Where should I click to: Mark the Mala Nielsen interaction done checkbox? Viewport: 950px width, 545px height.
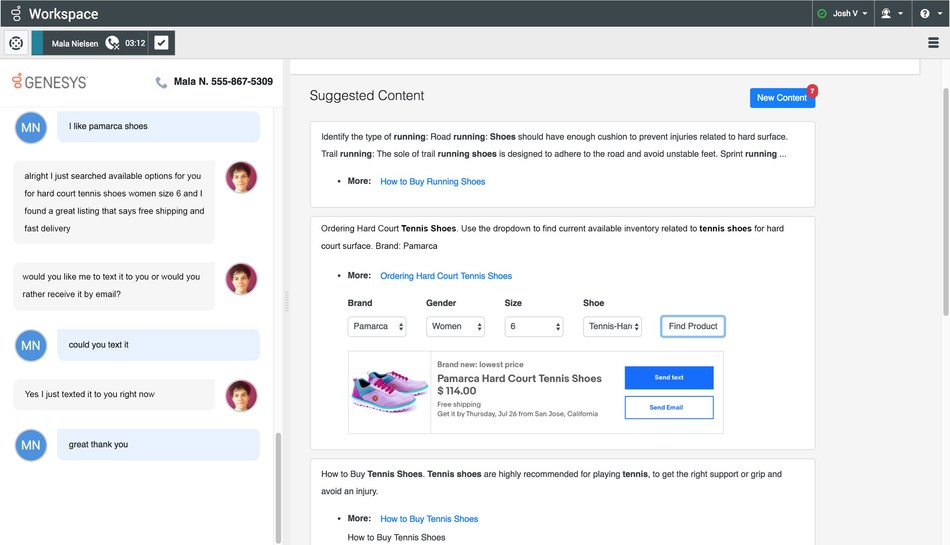(x=161, y=43)
